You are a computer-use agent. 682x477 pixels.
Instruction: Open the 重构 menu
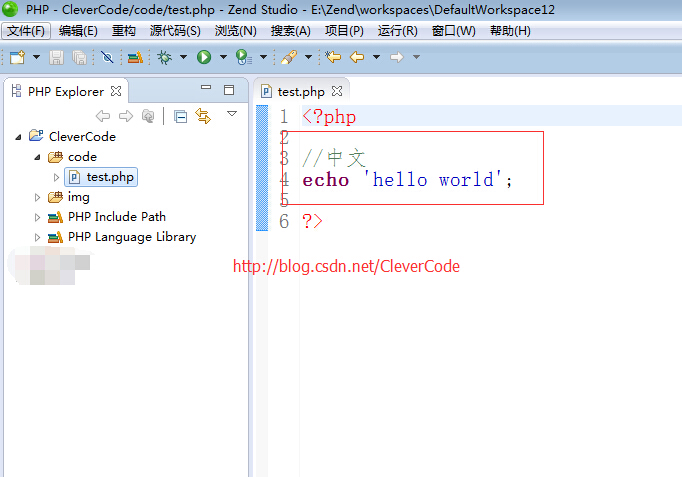(124, 31)
